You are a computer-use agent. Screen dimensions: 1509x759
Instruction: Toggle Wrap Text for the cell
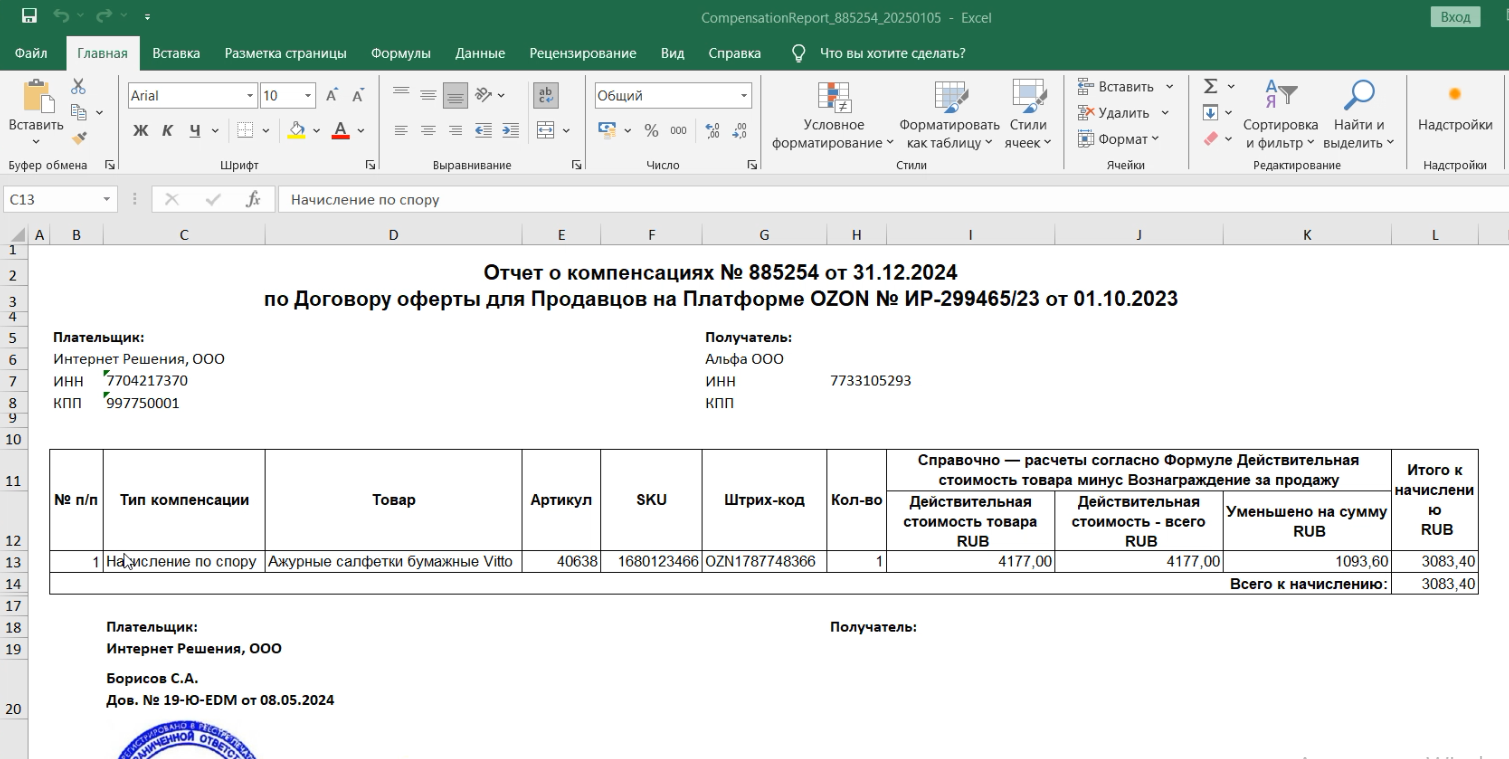547,96
